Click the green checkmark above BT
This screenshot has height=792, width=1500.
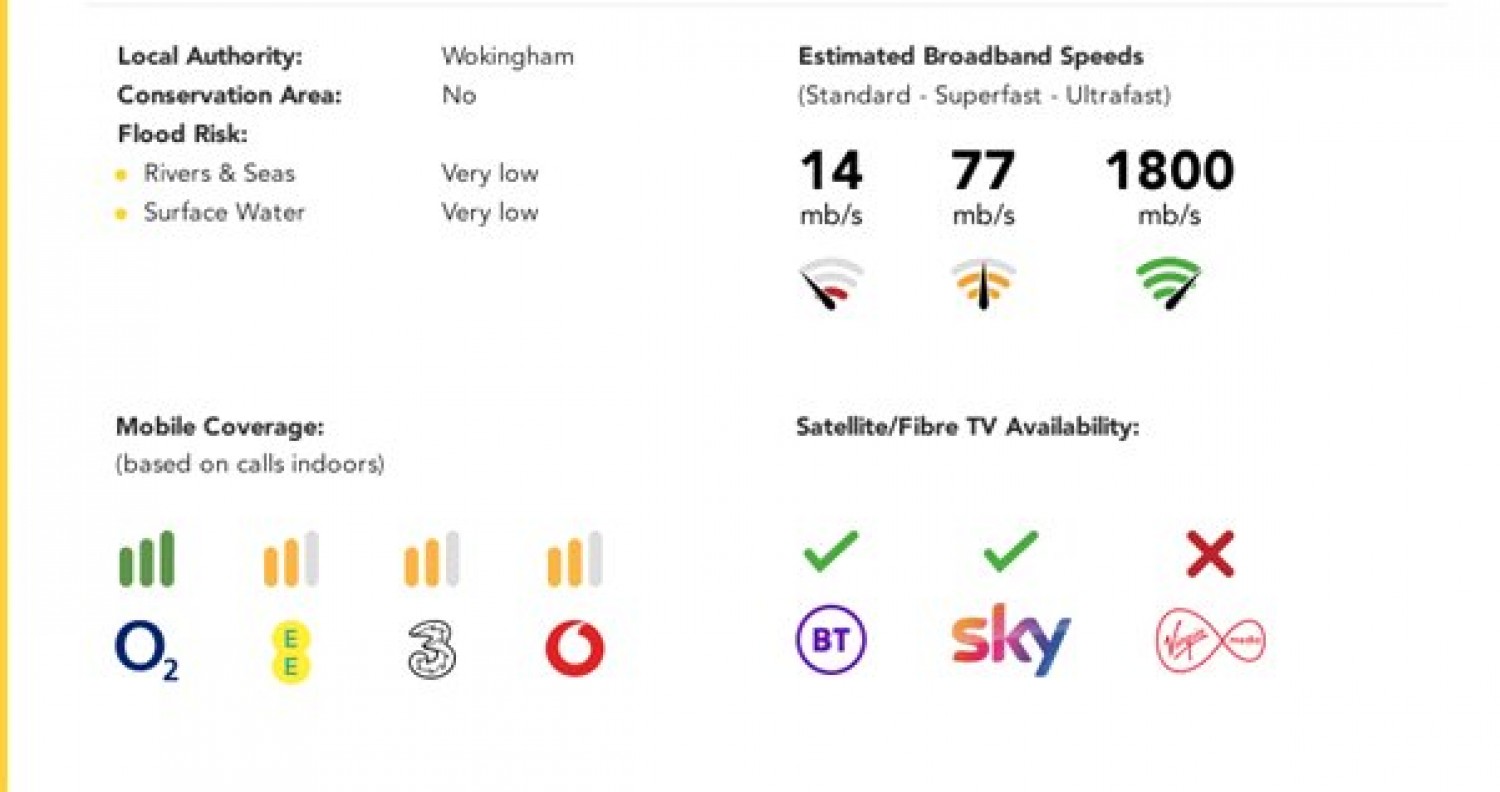pos(831,552)
